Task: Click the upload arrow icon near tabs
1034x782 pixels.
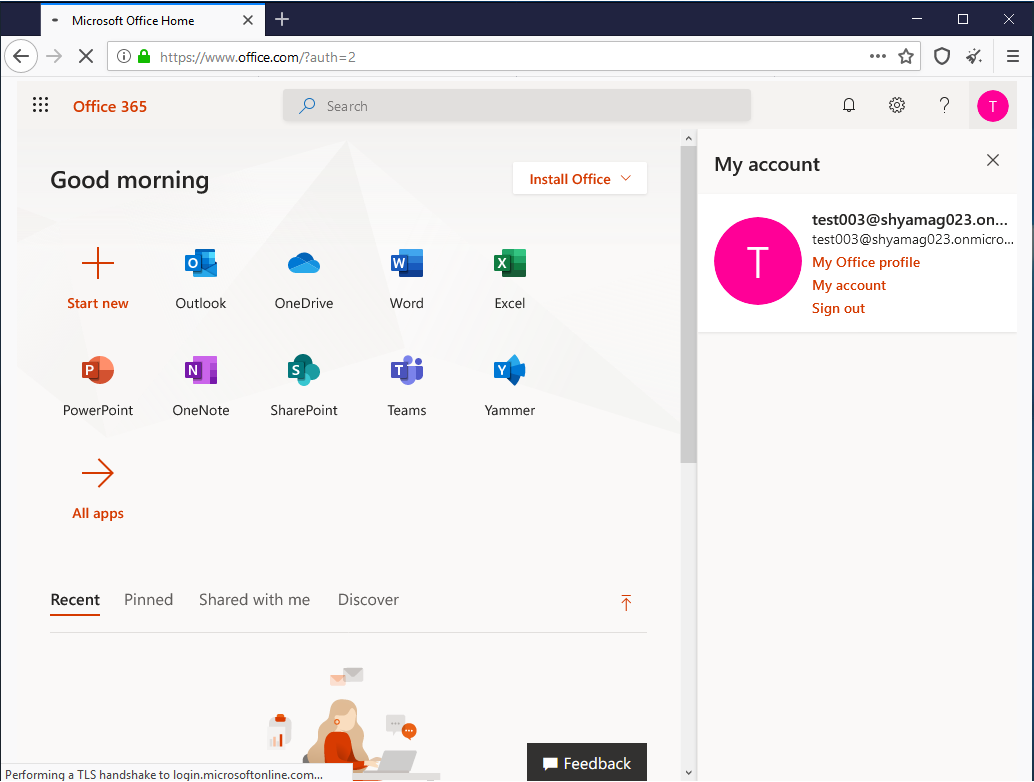Action: (626, 602)
